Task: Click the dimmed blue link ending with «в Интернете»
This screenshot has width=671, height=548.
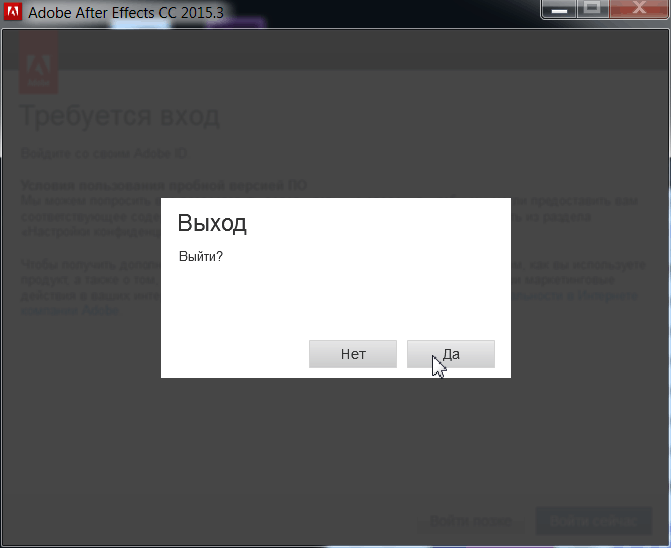Action: (575, 296)
